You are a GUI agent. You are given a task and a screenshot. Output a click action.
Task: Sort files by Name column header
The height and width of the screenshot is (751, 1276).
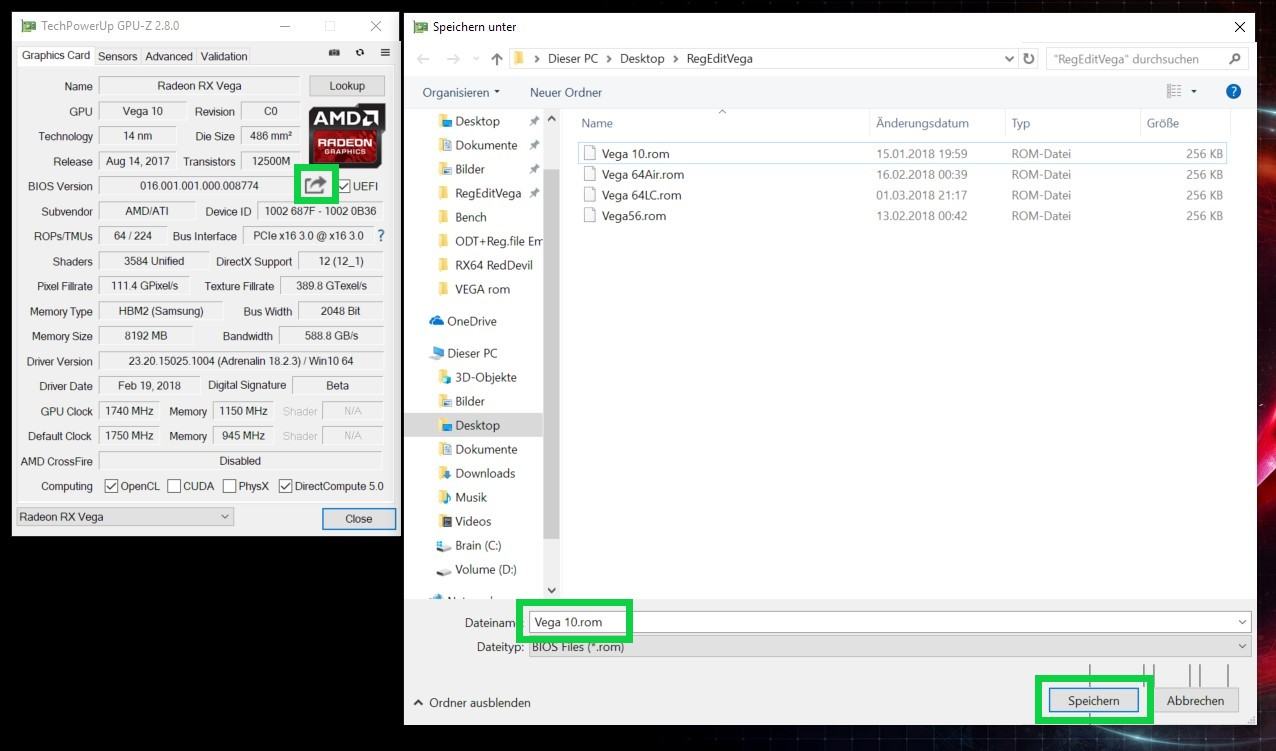coord(722,123)
